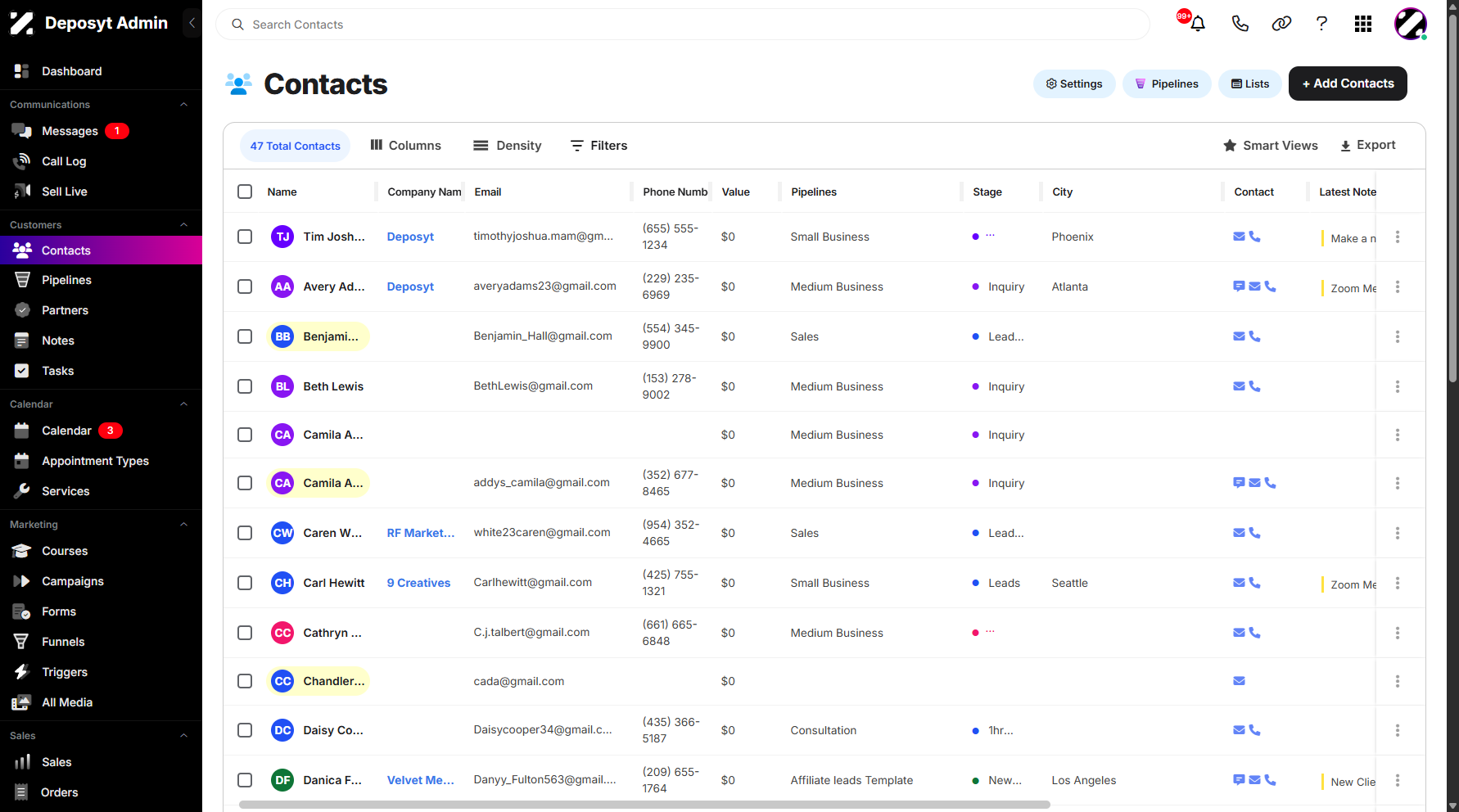Viewport: 1459px width, 812px height.
Task: Click the phone icon in Danica F row
Action: tap(1271, 780)
